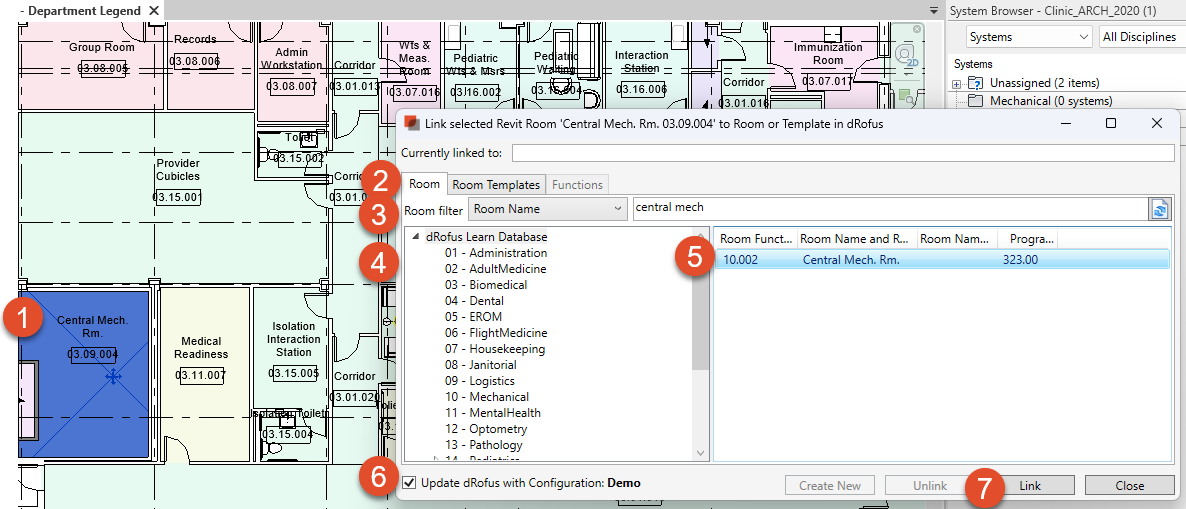This screenshot has width=1186, height=509.
Task: Click the Mechanical systems folder icon
Action: (x=975, y=101)
